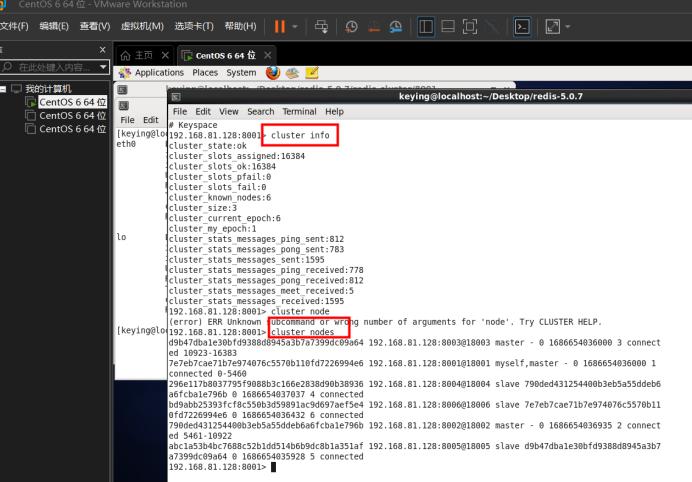Close the library sidebar panel

(102, 49)
